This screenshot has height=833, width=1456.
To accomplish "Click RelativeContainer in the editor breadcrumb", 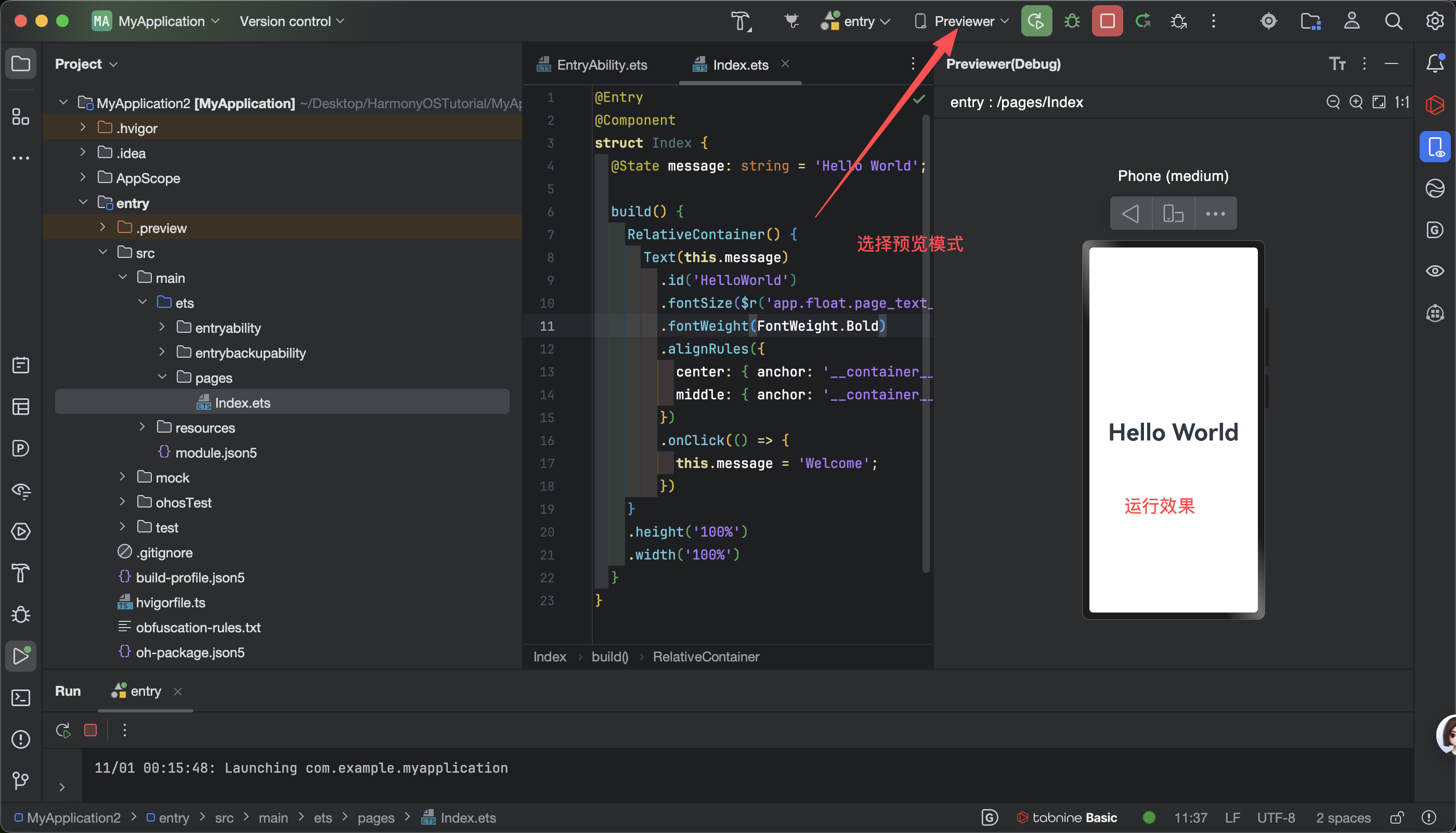I will (x=706, y=657).
